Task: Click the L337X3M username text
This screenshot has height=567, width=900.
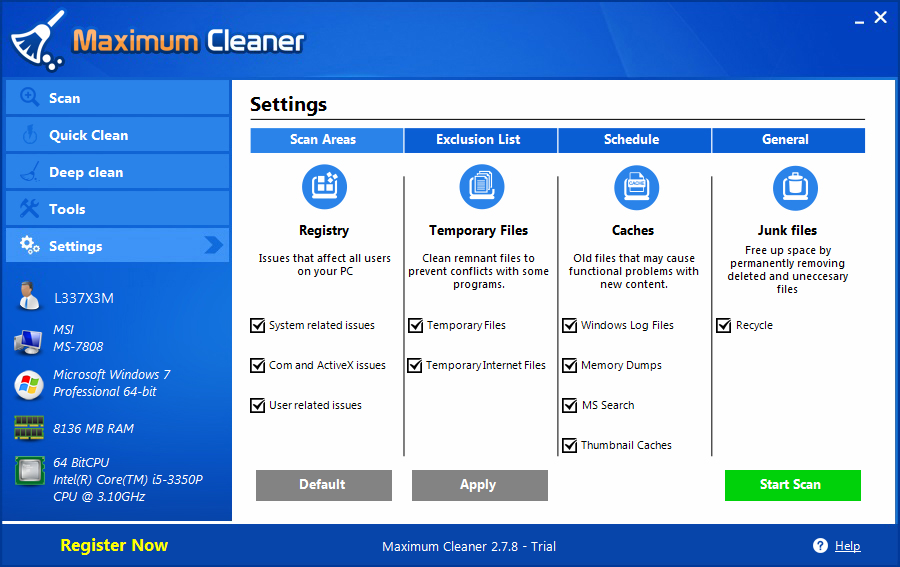Action: click(x=84, y=298)
